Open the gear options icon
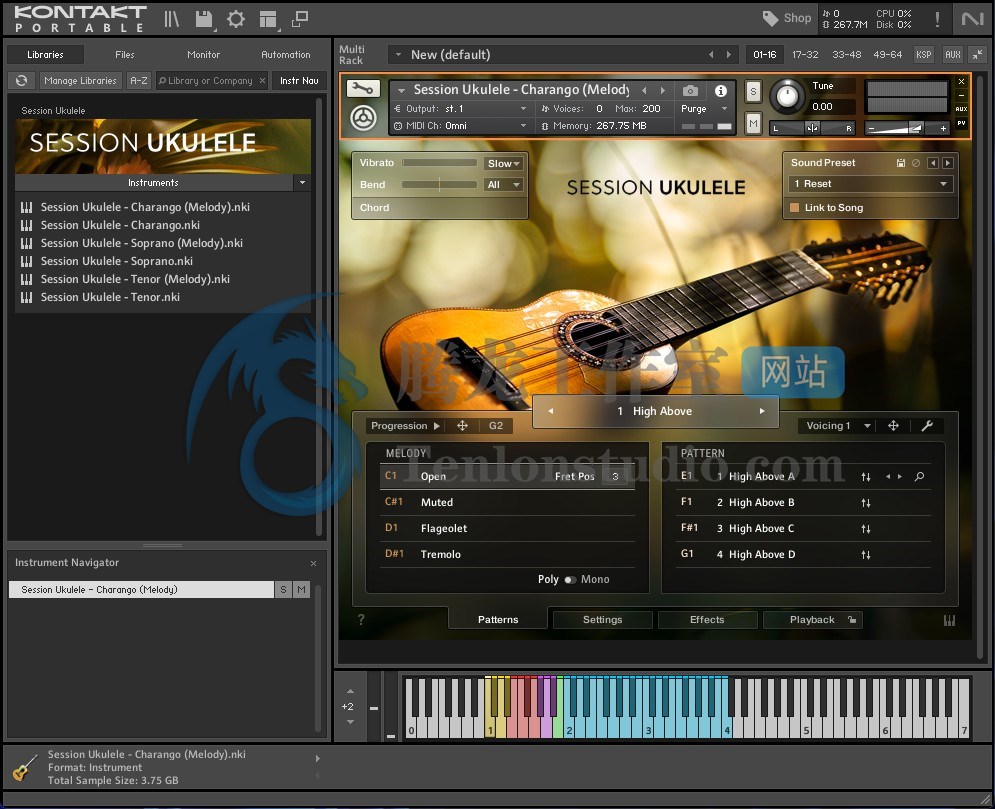Image resolution: width=995 pixels, height=809 pixels. pos(236,19)
